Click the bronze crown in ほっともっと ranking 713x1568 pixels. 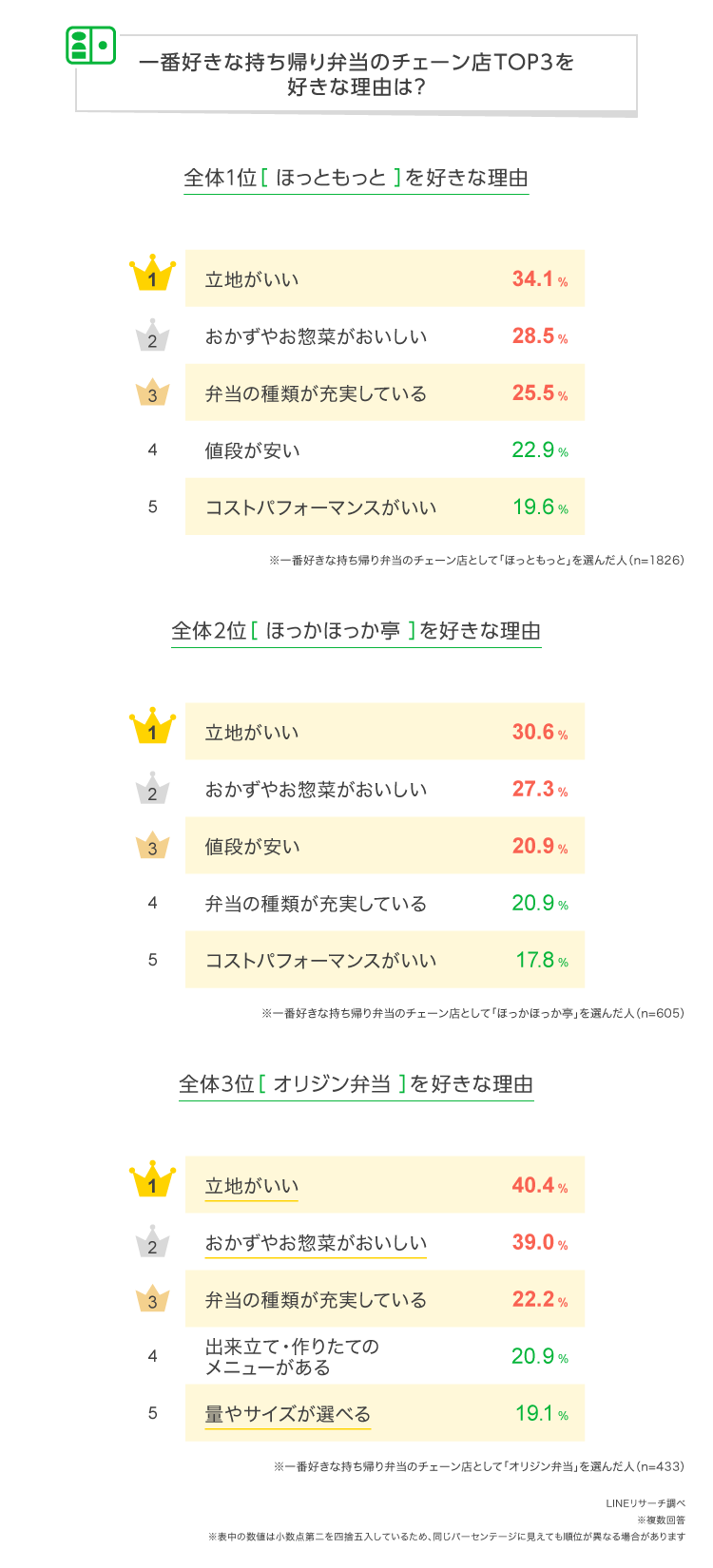coord(152,392)
